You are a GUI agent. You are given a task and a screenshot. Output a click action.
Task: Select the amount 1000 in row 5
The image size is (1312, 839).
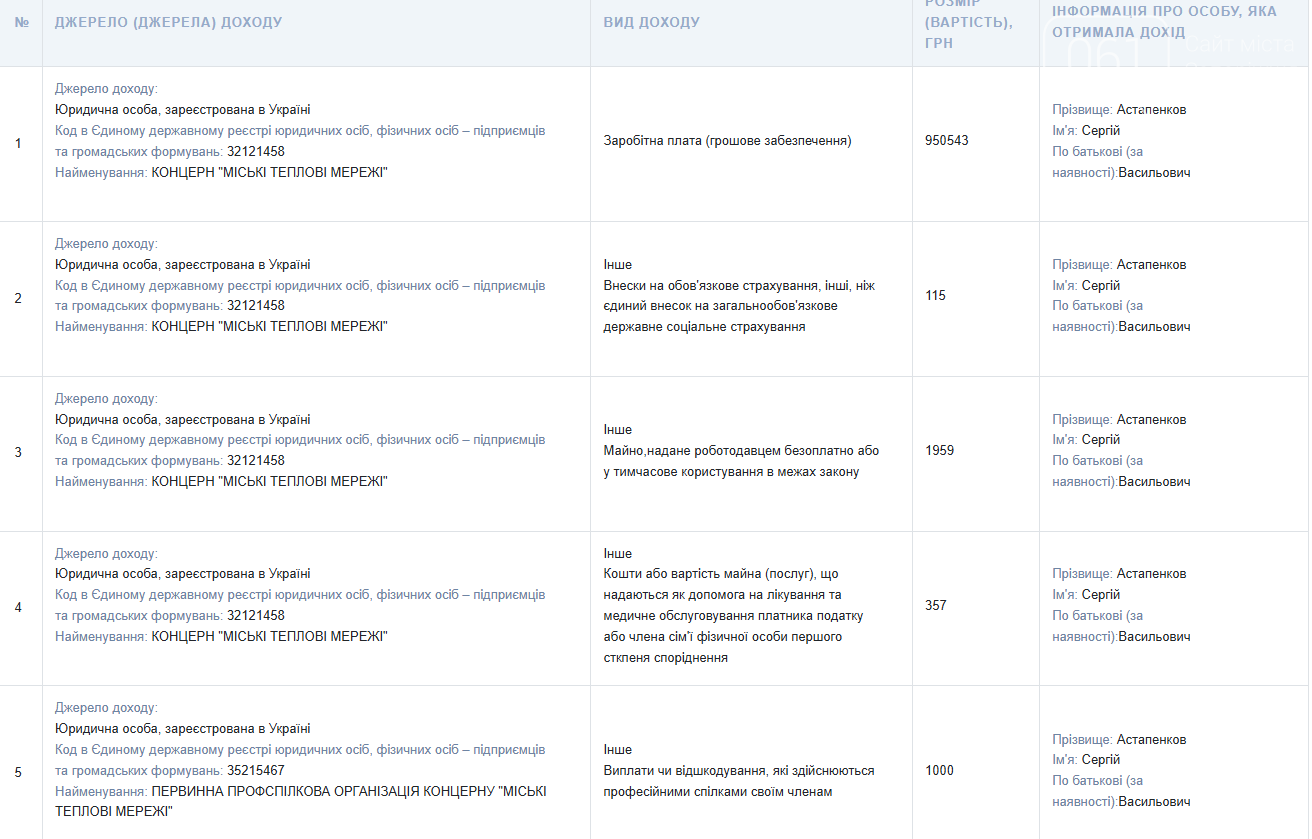click(939, 771)
